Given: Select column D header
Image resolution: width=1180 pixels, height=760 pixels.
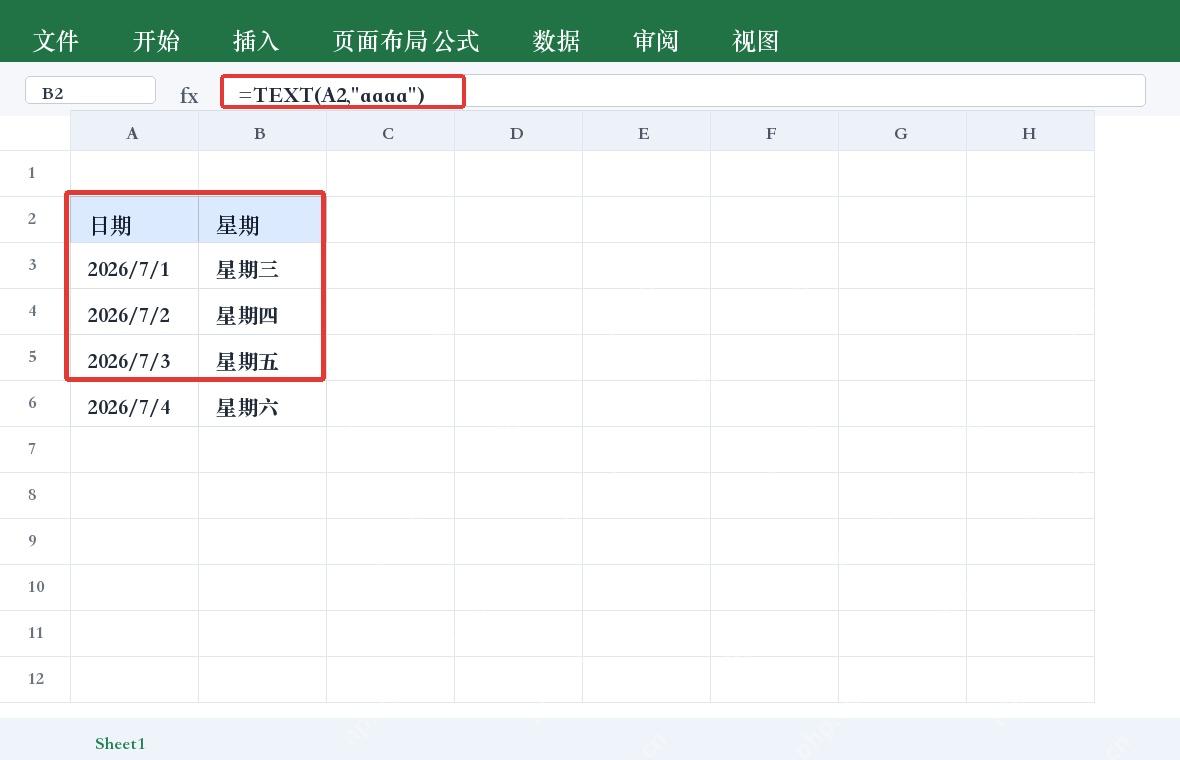Looking at the screenshot, I should click(518, 132).
